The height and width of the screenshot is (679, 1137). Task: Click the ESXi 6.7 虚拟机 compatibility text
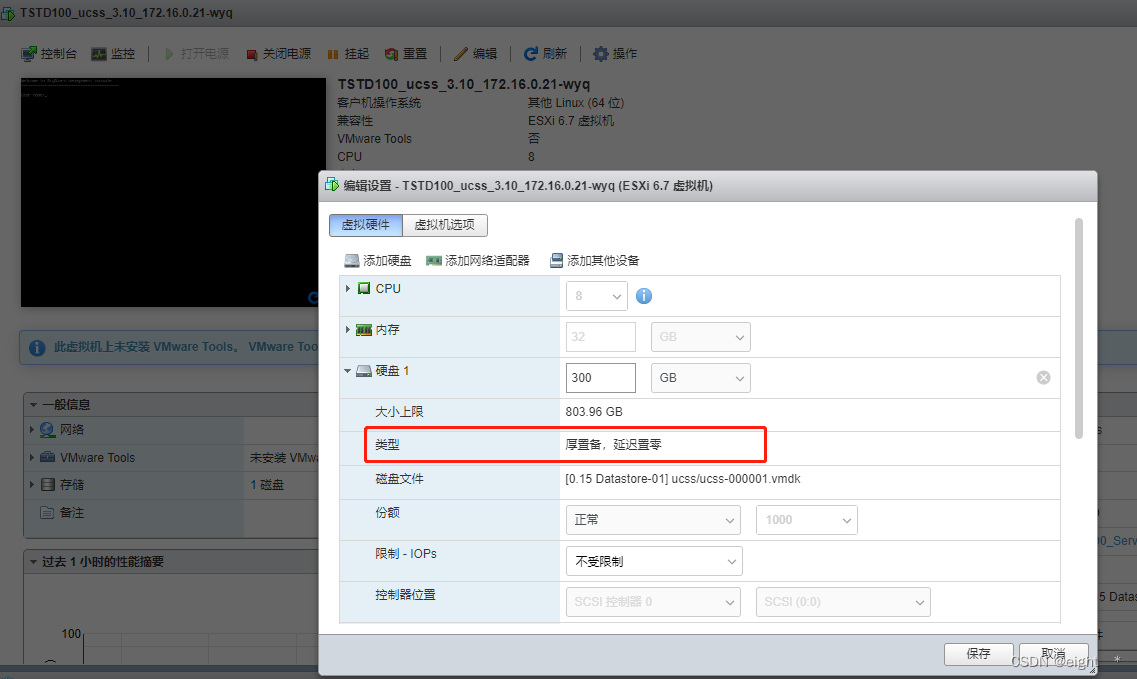click(571, 120)
